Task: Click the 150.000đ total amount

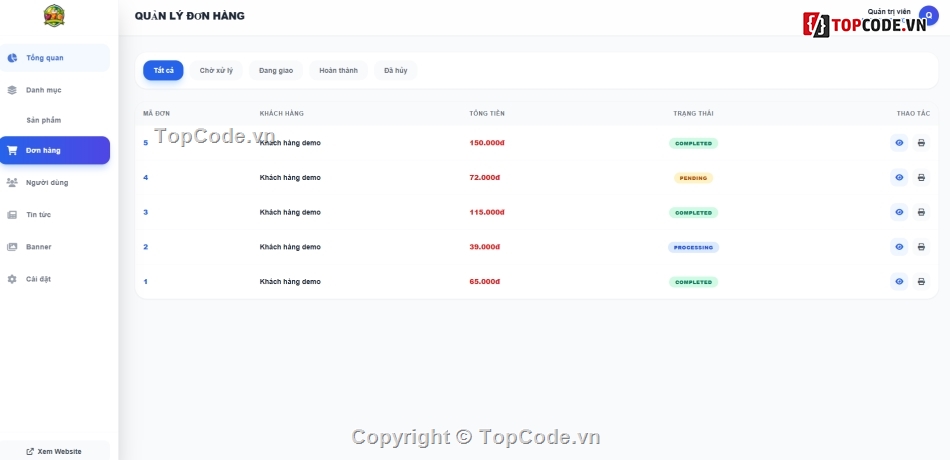Action: pyautogui.click(x=487, y=143)
